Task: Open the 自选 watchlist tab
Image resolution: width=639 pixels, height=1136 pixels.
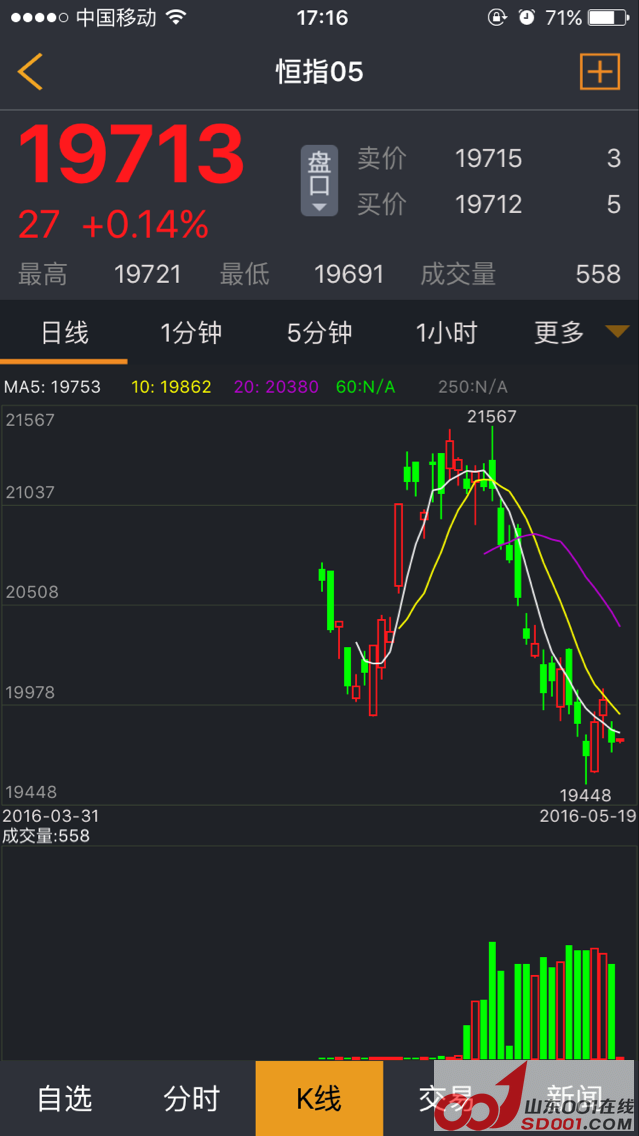Action: [64, 1098]
